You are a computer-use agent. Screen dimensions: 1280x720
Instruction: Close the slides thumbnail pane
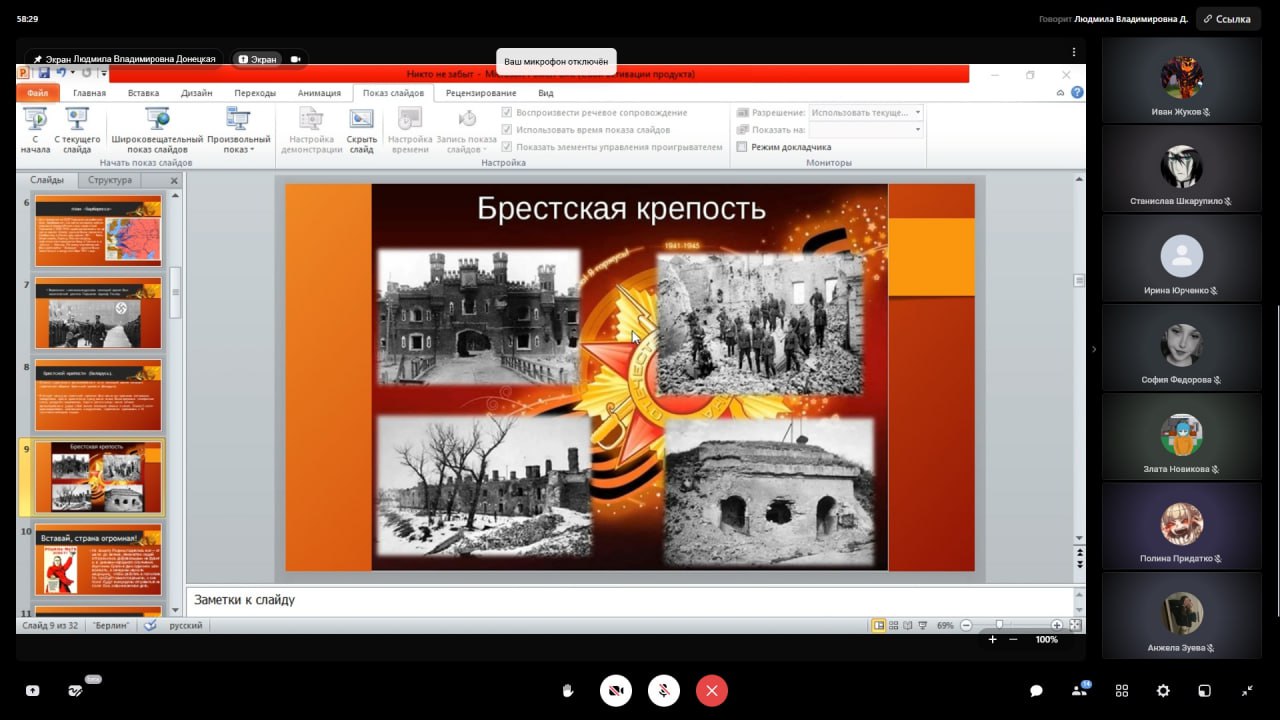pyautogui.click(x=174, y=181)
